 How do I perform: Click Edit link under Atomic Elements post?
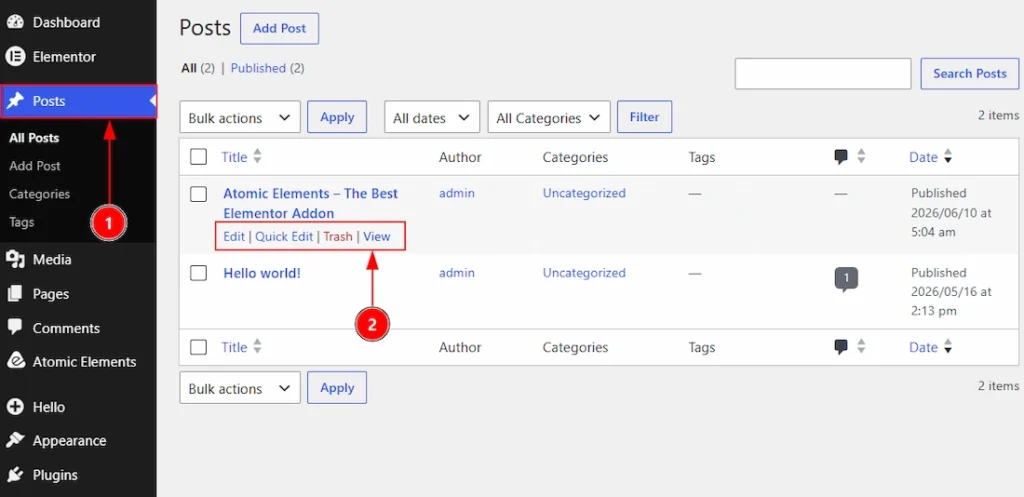234,236
